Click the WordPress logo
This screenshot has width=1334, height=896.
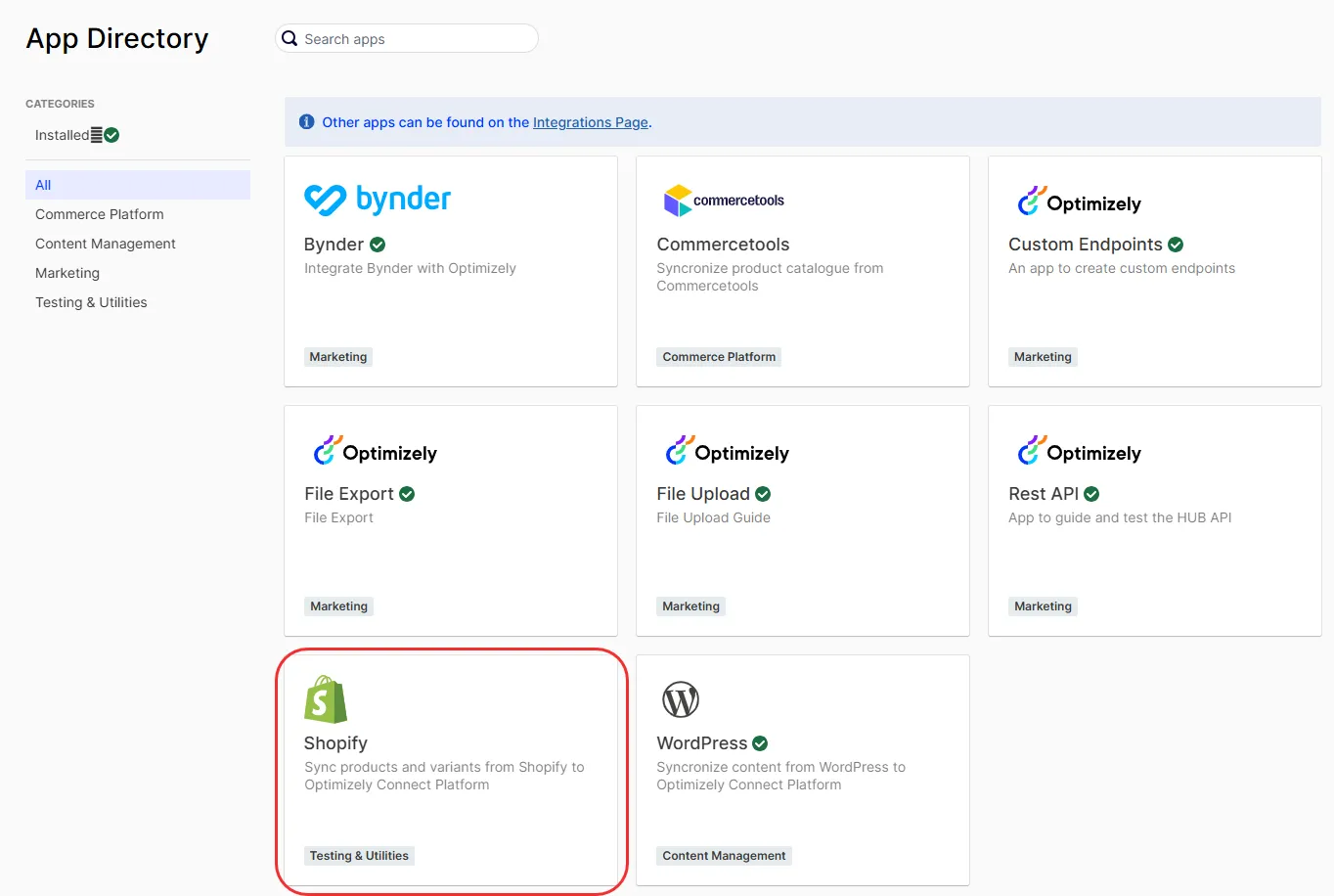[681, 699]
